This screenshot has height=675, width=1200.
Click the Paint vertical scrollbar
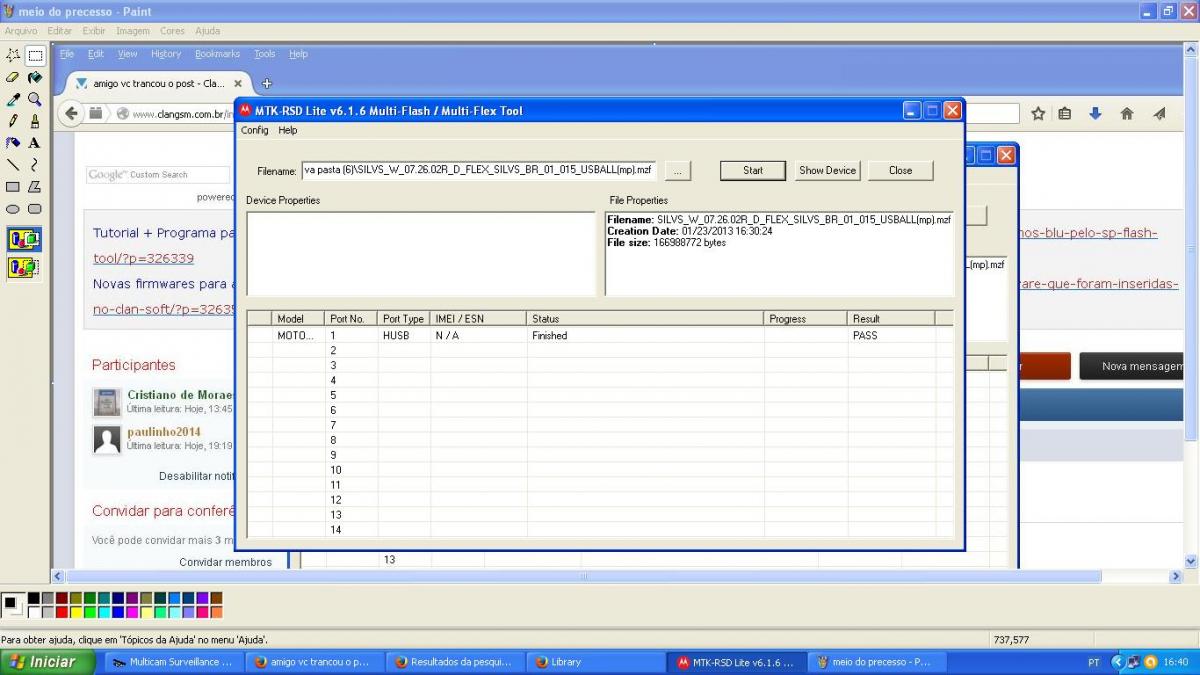[x=1191, y=306]
